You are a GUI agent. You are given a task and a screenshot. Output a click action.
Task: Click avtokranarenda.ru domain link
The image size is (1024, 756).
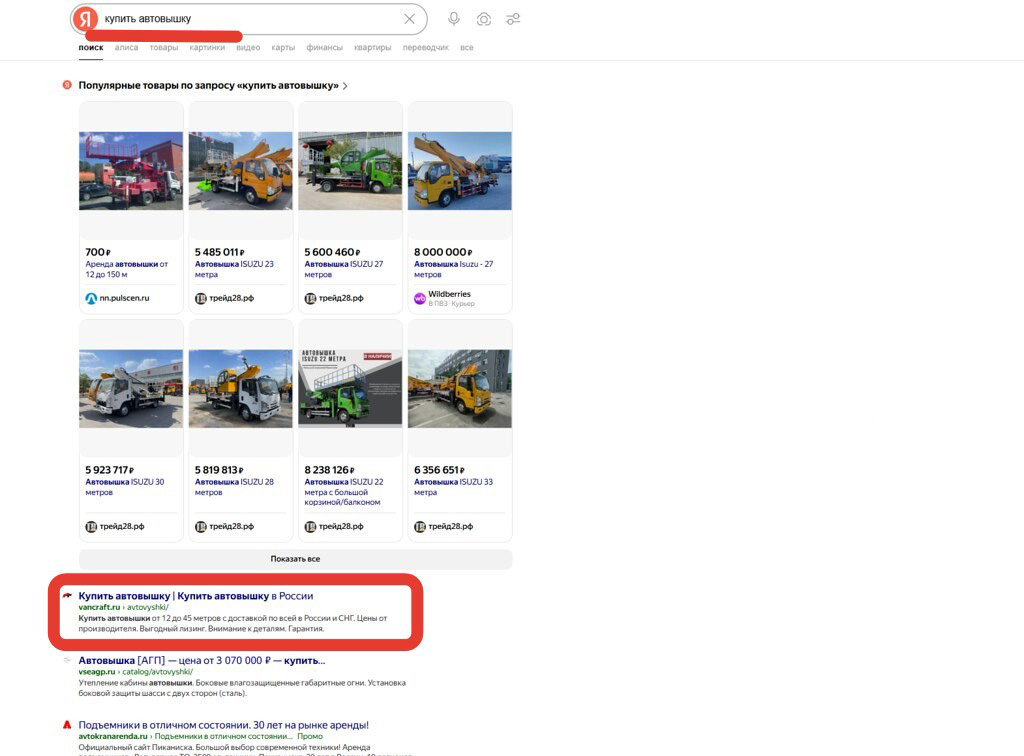pyautogui.click(x=113, y=736)
